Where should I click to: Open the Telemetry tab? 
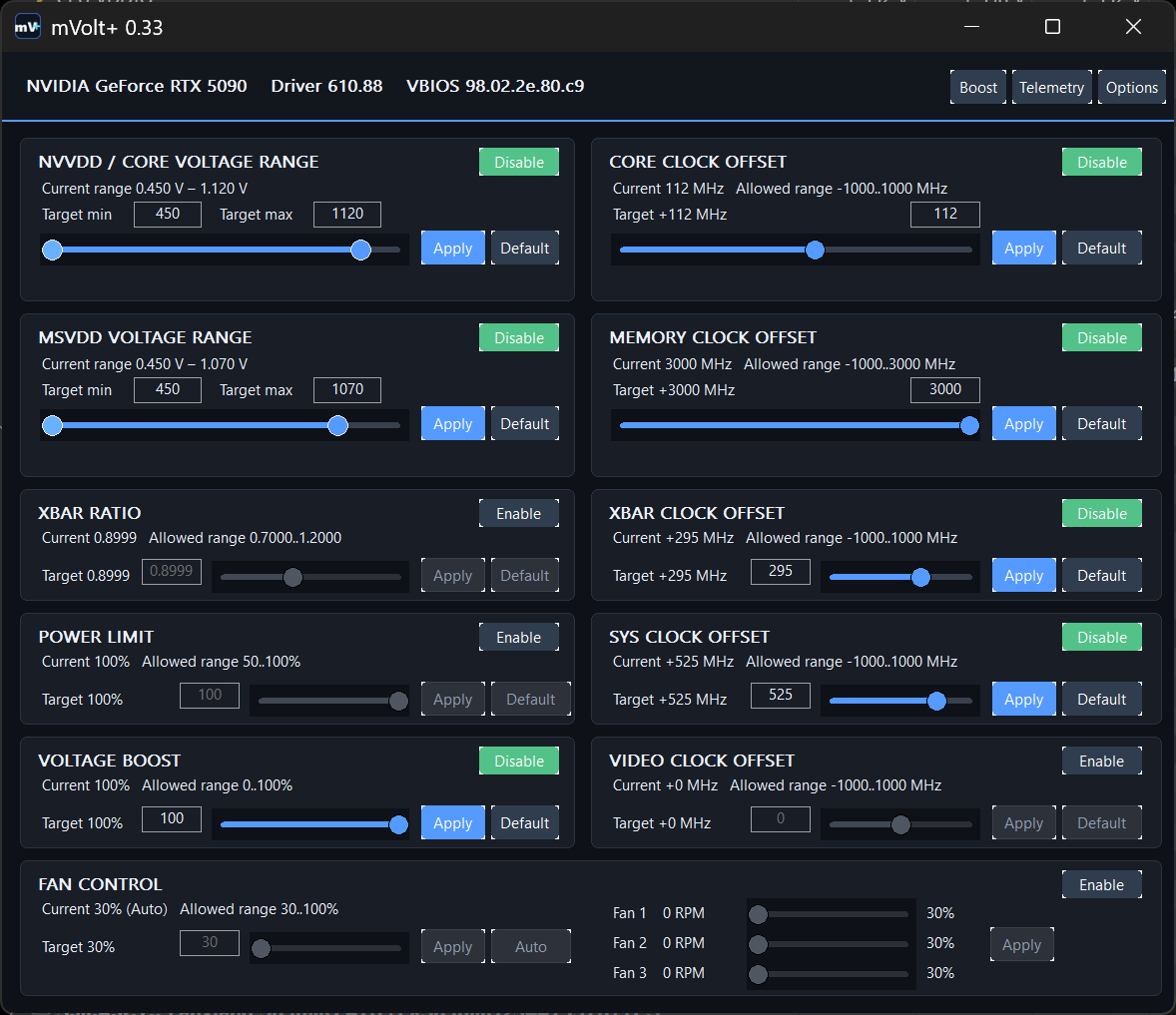[x=1051, y=87]
